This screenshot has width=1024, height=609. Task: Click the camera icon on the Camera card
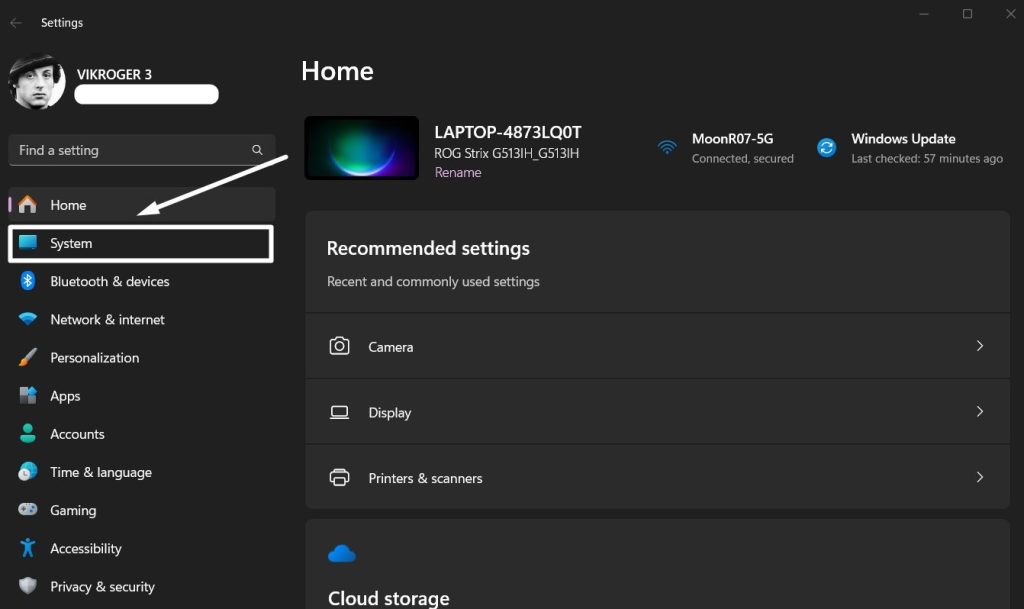[340, 346]
